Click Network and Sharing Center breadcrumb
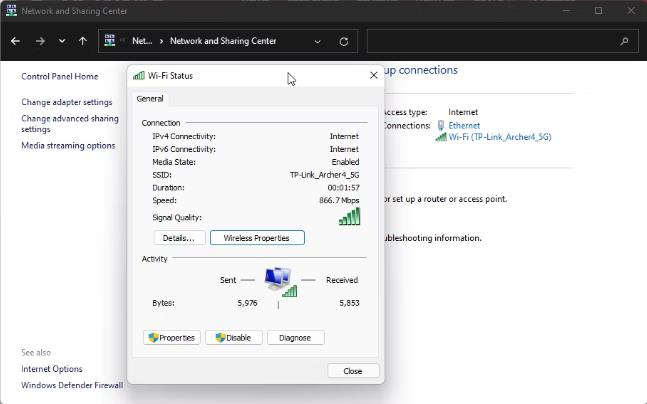 [x=223, y=41]
